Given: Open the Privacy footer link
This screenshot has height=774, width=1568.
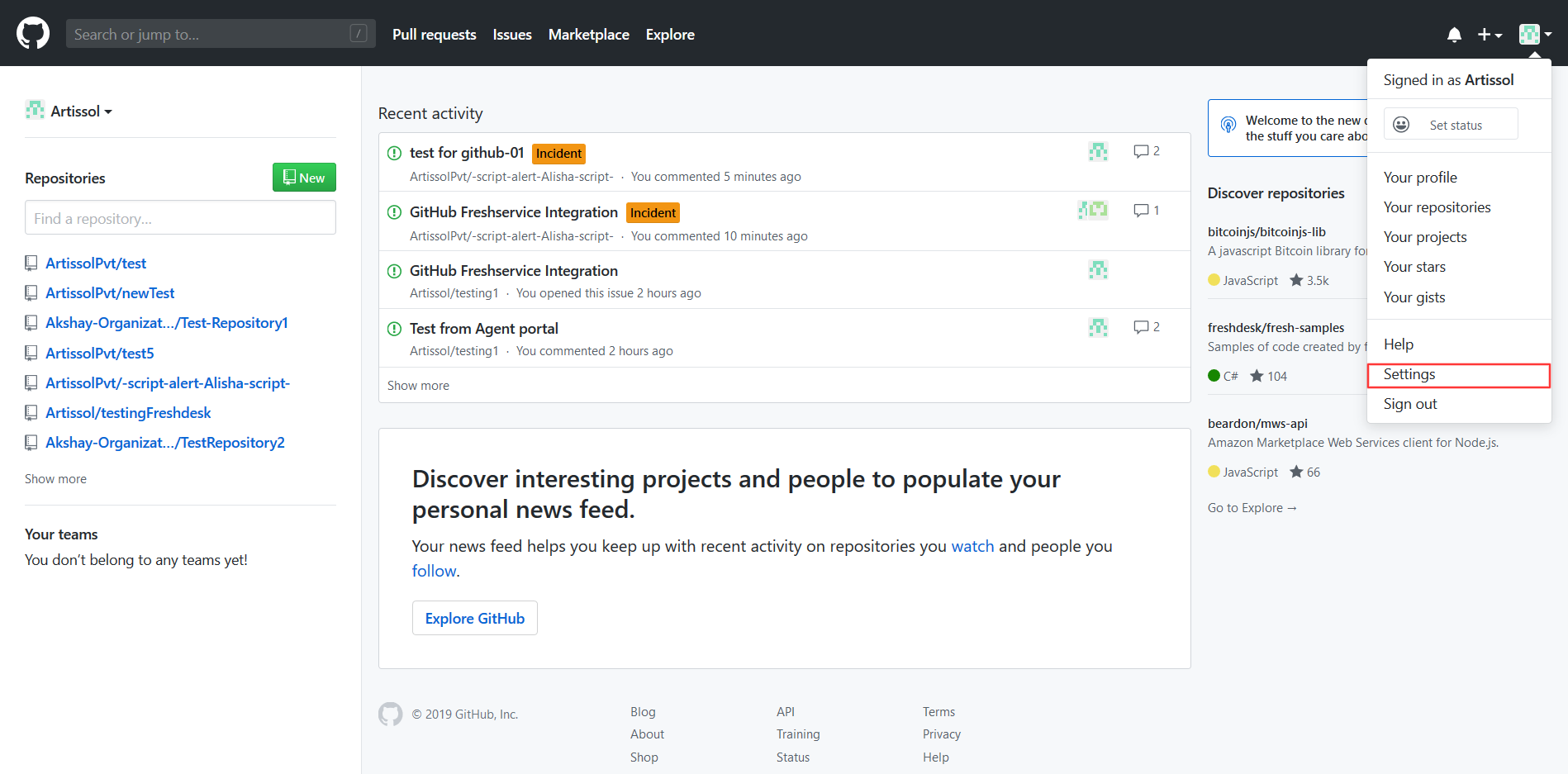Looking at the screenshot, I should click(942, 734).
